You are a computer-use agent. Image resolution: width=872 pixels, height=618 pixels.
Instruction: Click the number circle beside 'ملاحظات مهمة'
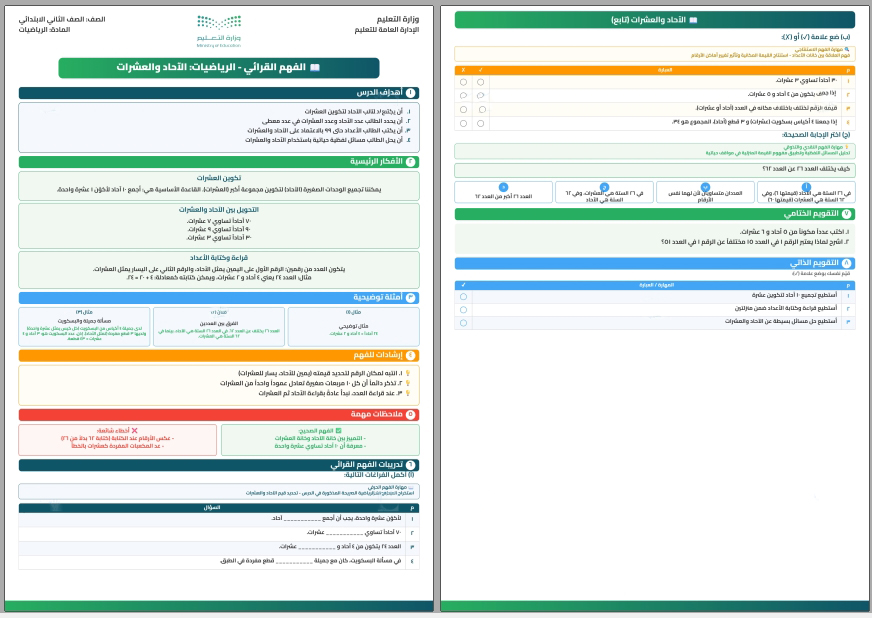click(x=410, y=414)
